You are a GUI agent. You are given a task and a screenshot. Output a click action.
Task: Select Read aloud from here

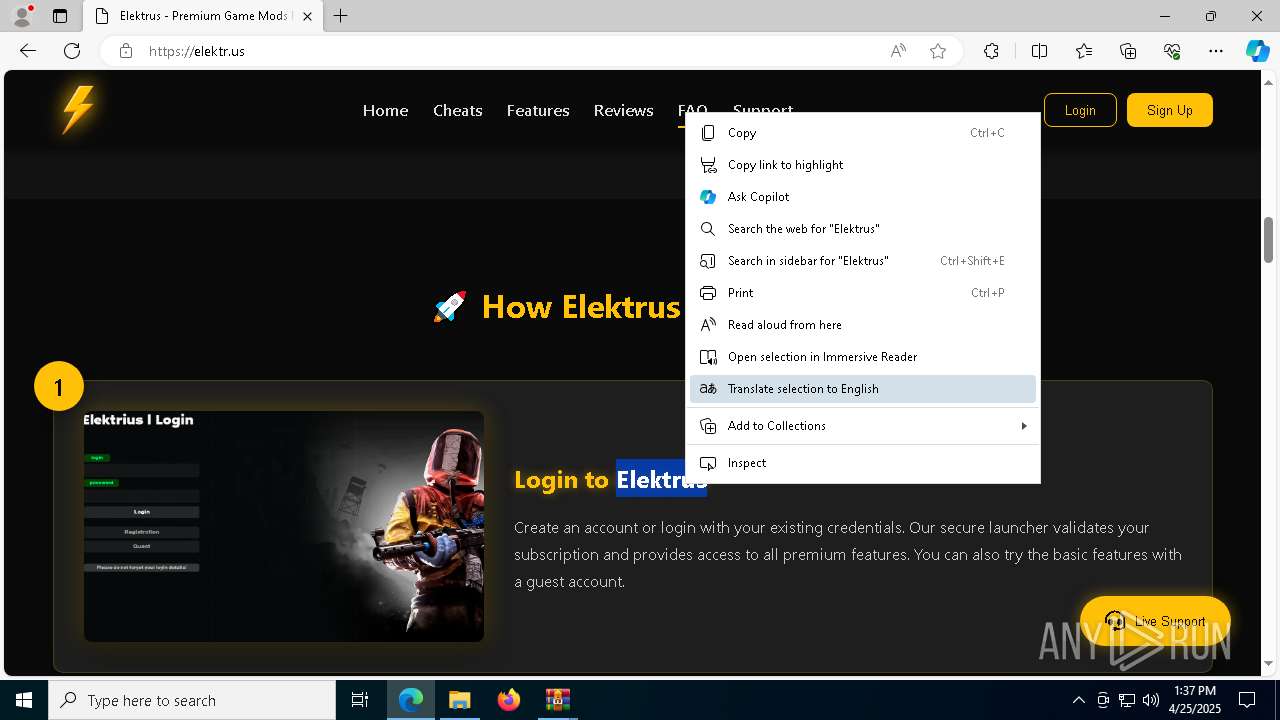point(863,325)
